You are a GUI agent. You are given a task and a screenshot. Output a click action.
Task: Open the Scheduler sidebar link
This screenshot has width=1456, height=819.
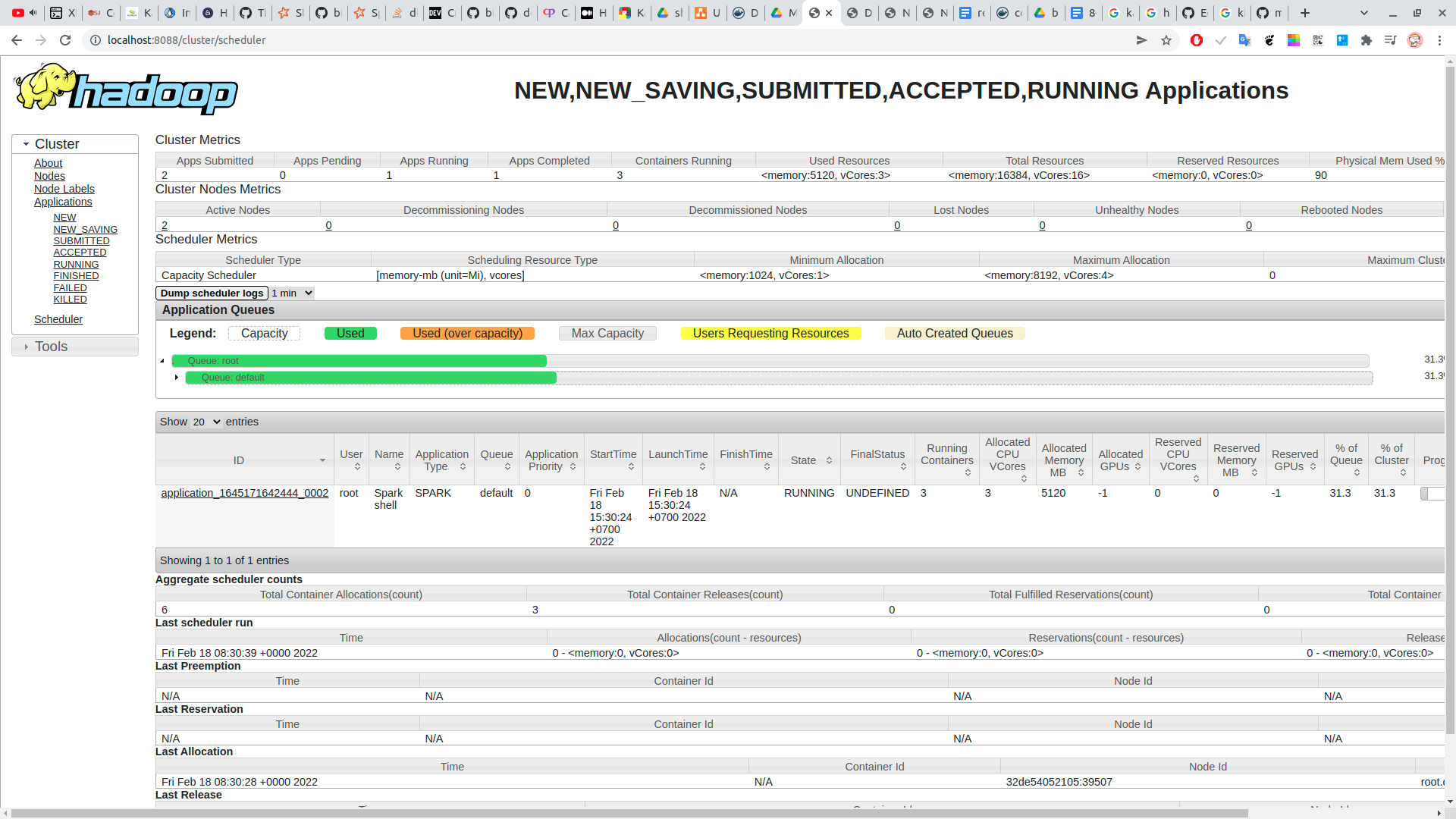click(58, 319)
